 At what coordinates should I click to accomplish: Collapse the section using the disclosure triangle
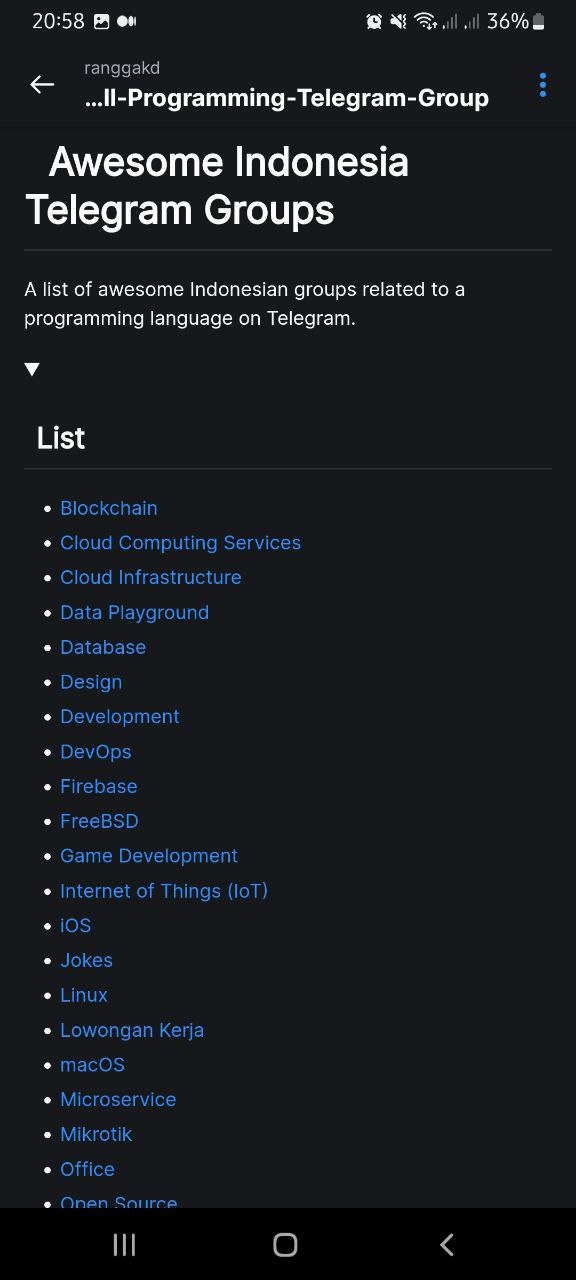pos(31,369)
